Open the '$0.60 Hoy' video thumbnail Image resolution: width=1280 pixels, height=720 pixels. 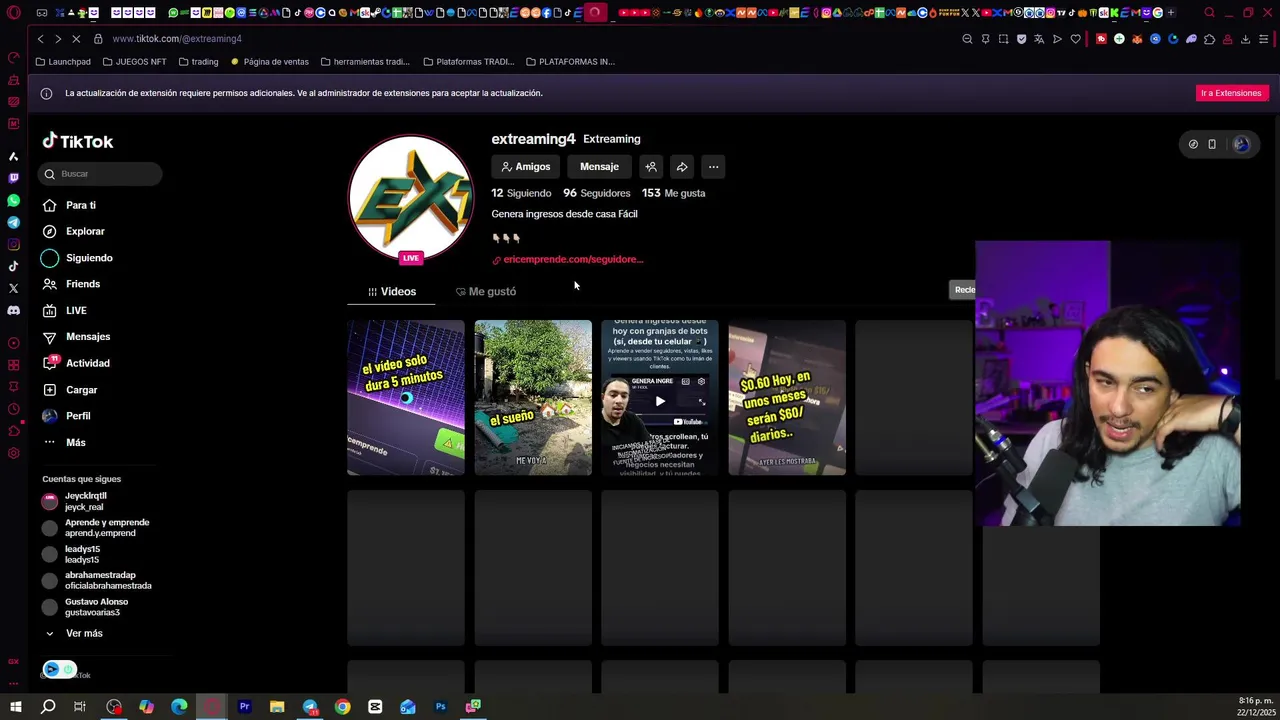tap(787, 397)
